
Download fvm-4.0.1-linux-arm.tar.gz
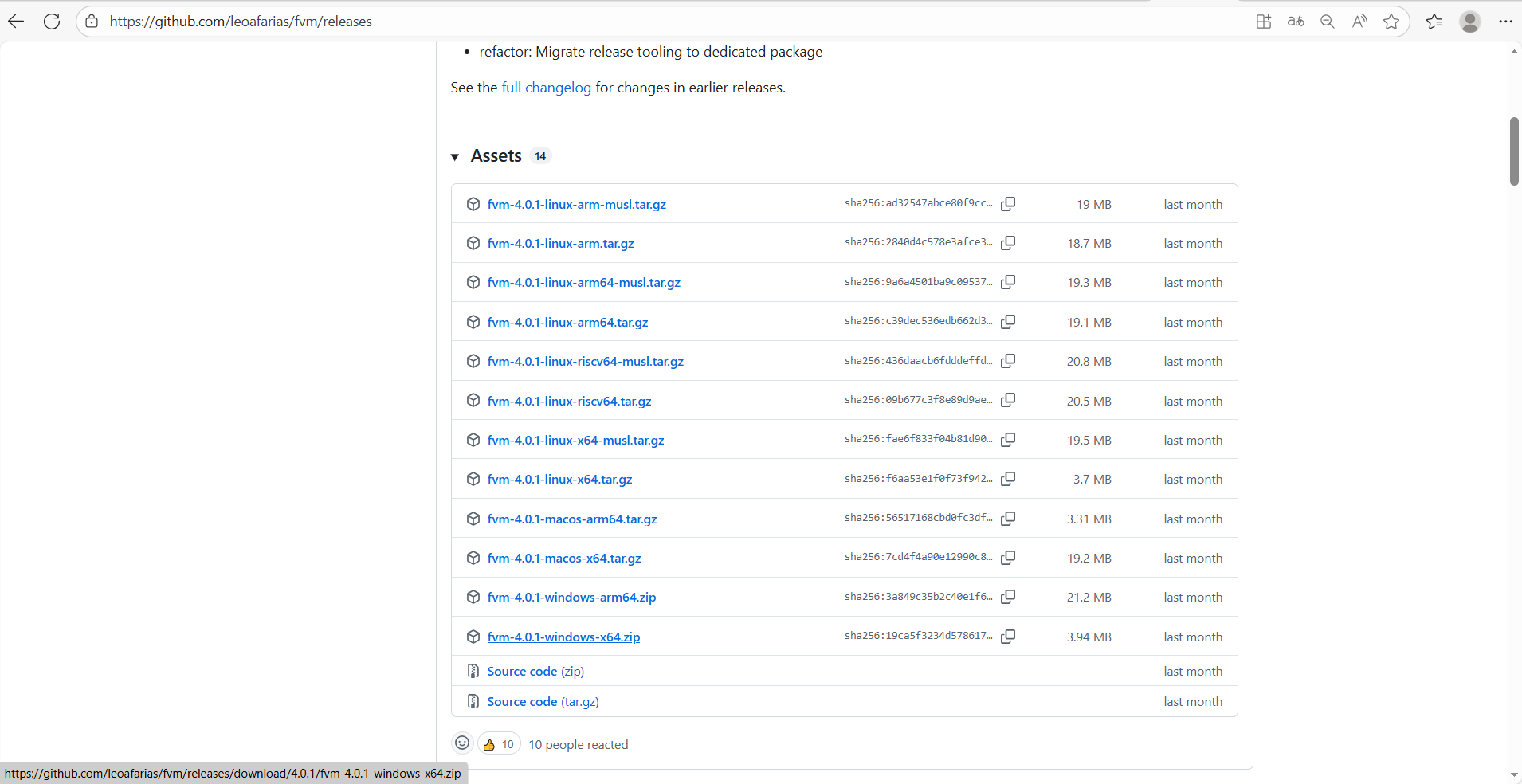tap(560, 244)
